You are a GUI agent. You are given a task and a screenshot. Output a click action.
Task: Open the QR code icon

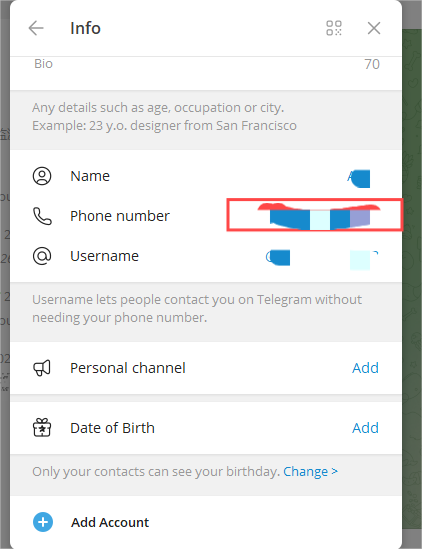click(x=334, y=28)
